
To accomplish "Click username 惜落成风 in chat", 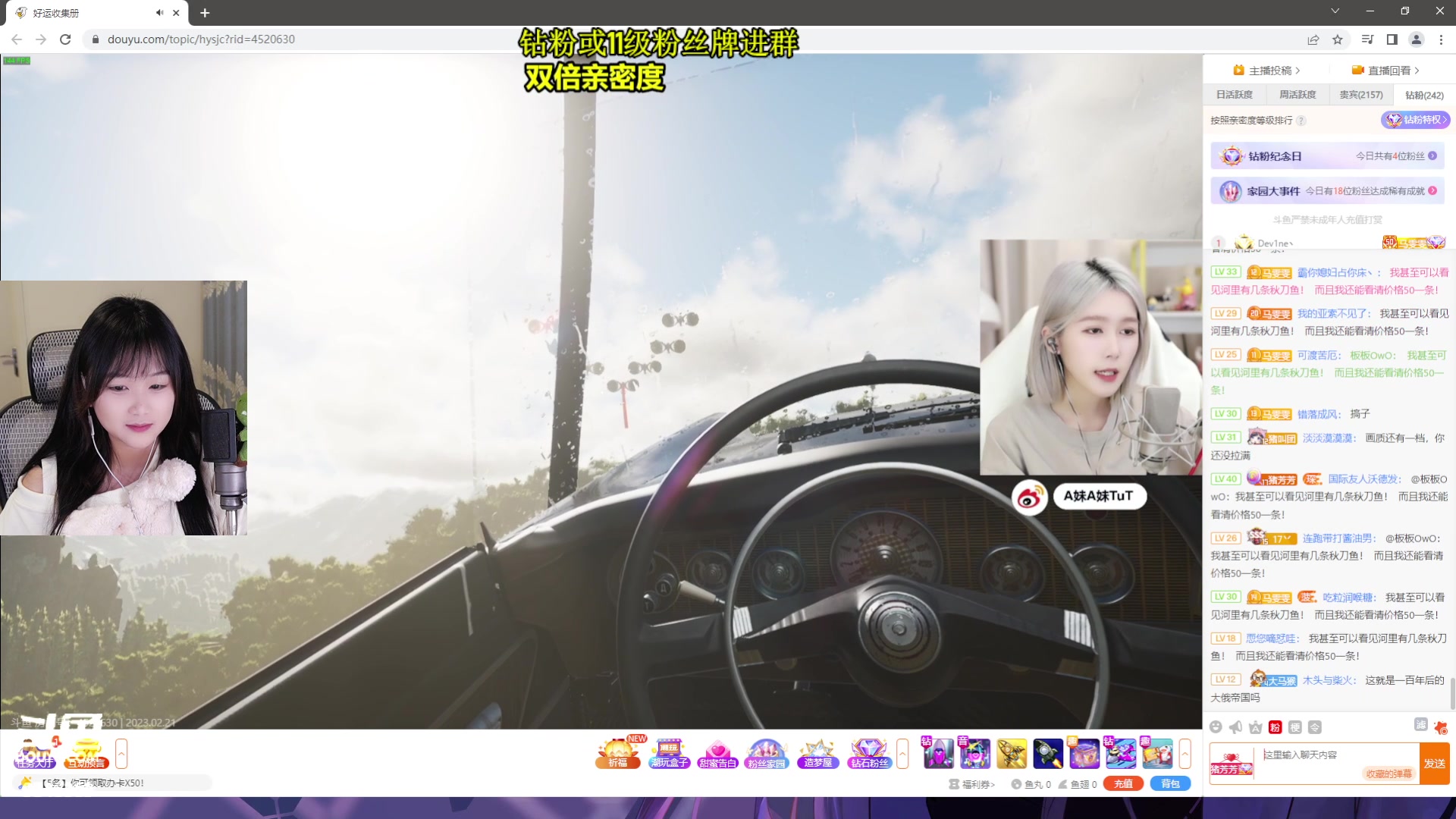I will (x=1318, y=415).
